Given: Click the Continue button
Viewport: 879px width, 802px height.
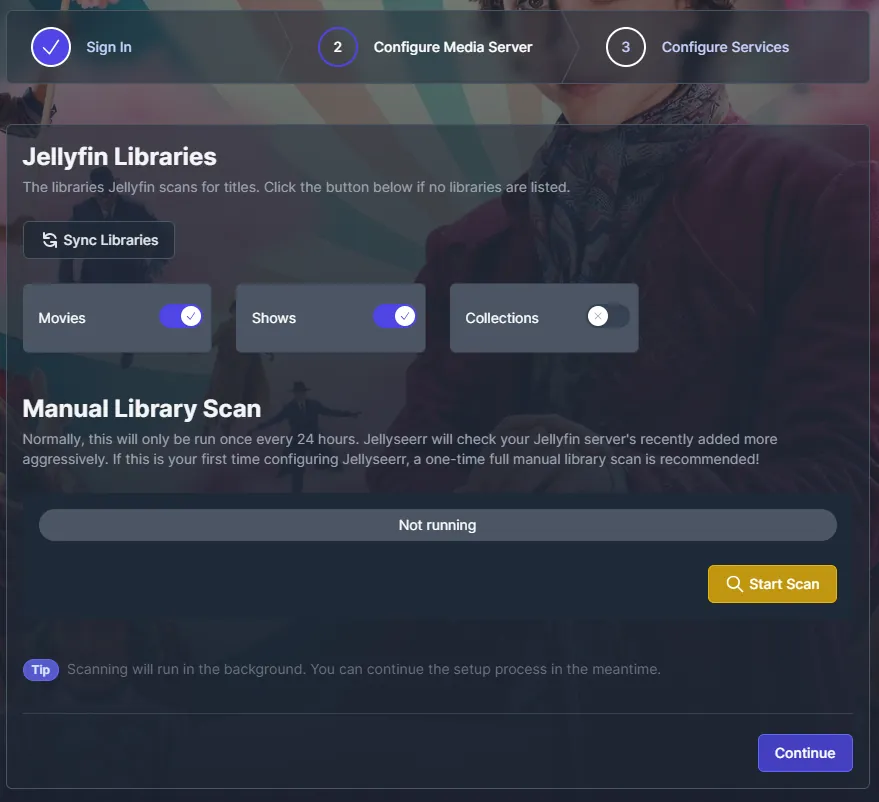Looking at the screenshot, I should tap(805, 752).
